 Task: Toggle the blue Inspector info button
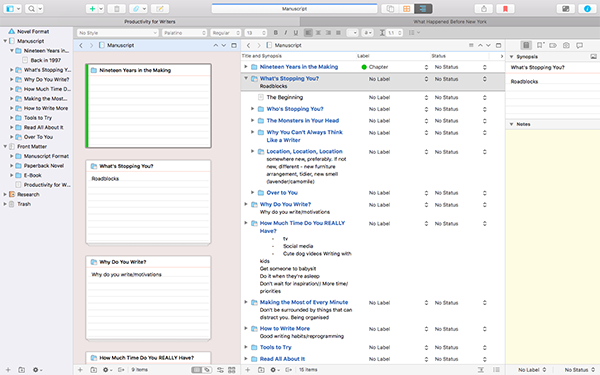tap(587, 8)
